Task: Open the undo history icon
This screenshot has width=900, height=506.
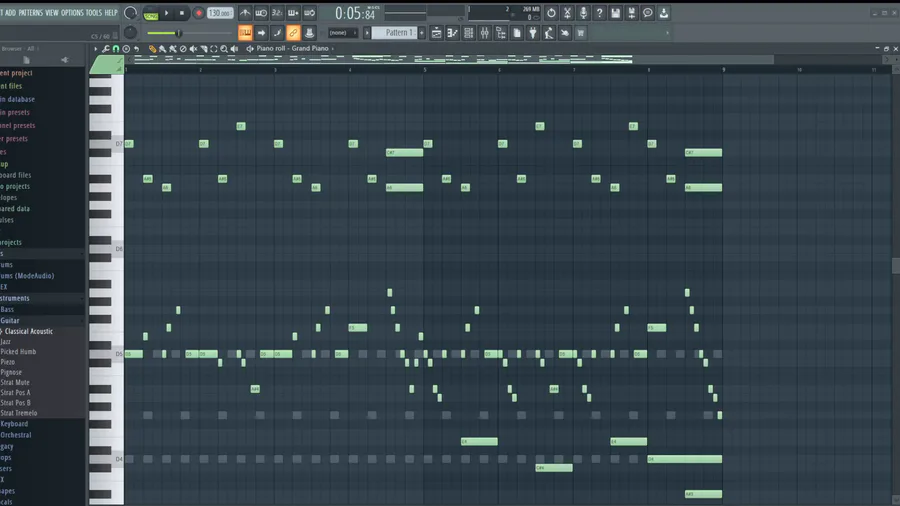Action: click(x=551, y=13)
